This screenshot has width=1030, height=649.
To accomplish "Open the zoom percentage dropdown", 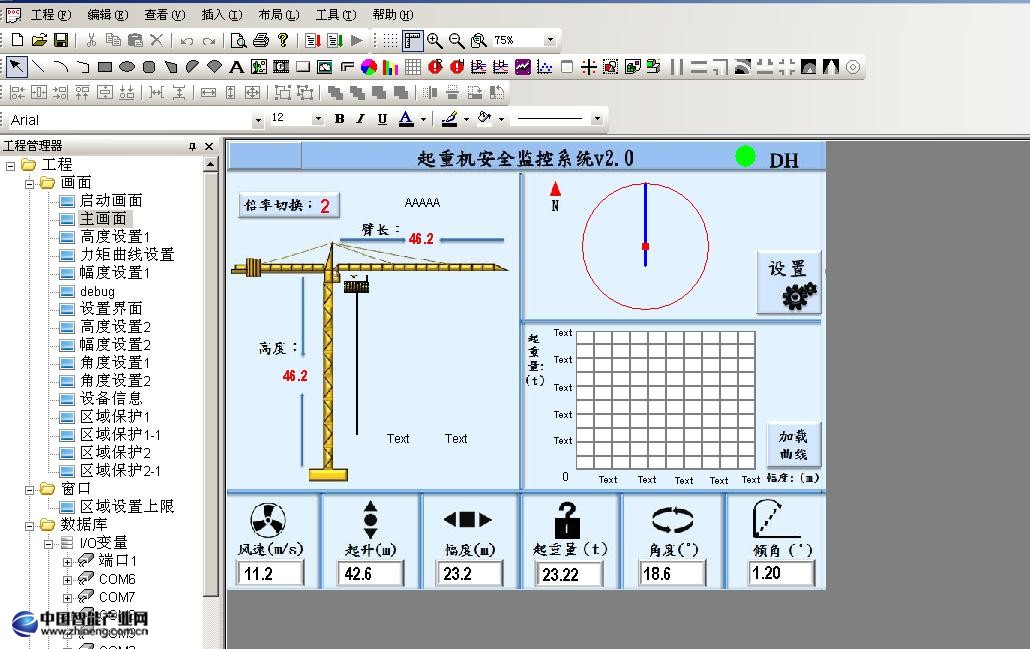I will click(x=550, y=40).
